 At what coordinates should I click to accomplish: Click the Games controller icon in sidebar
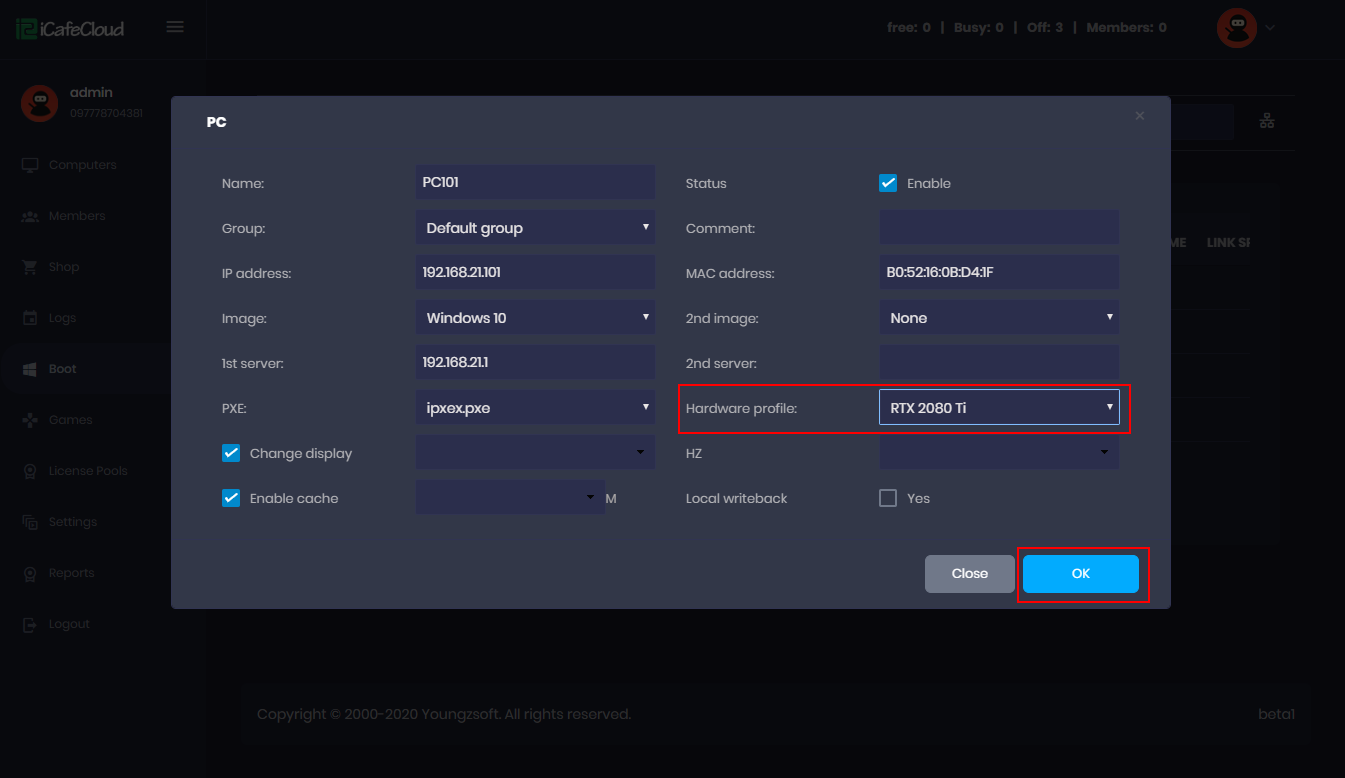click(x=30, y=420)
